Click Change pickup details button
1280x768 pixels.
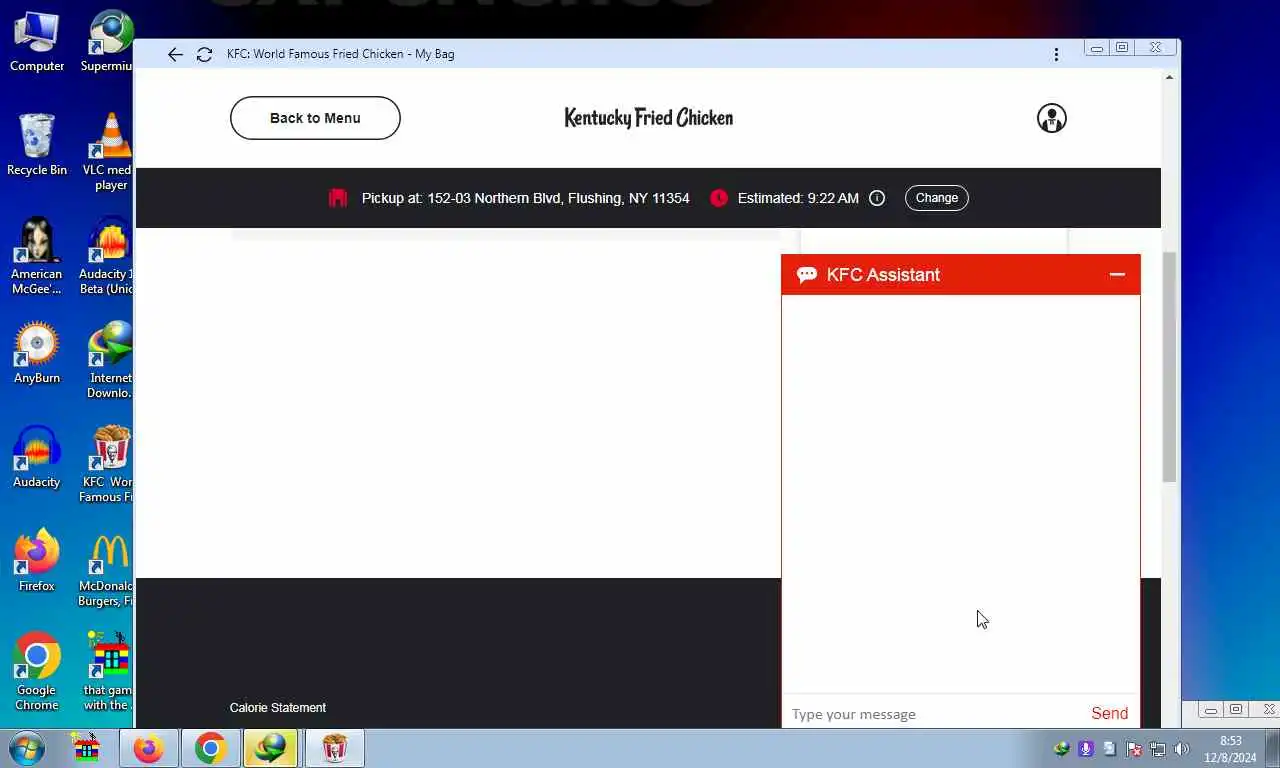click(937, 198)
